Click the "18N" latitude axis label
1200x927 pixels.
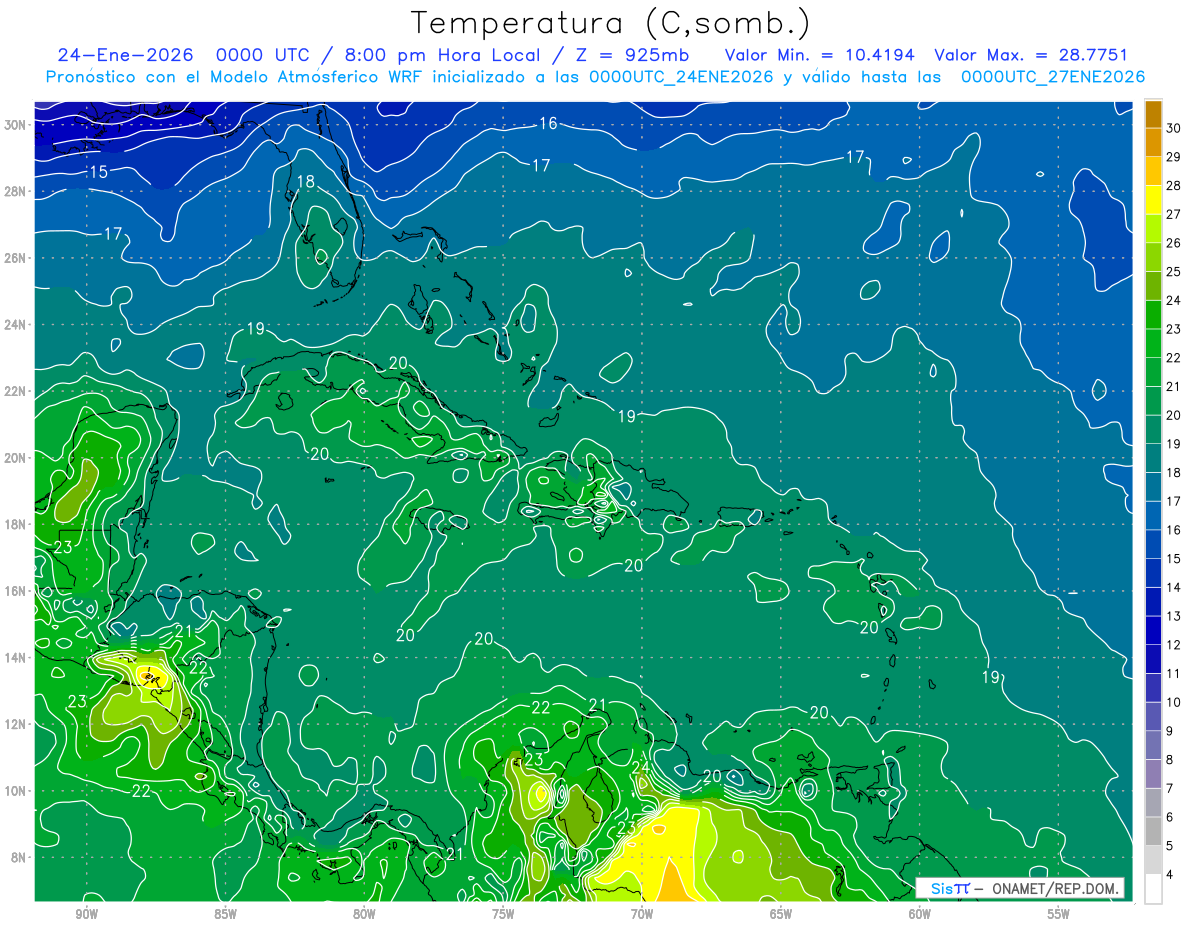coord(15,524)
